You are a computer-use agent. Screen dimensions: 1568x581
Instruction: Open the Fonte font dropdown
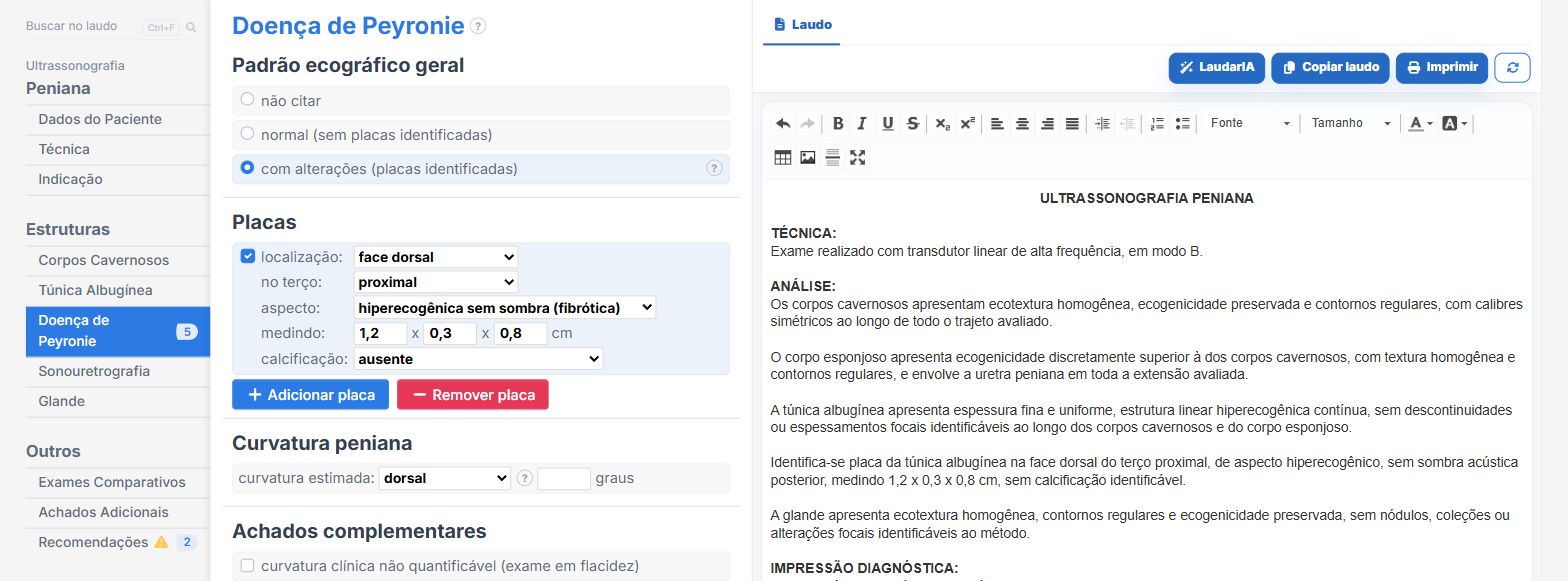click(1250, 124)
